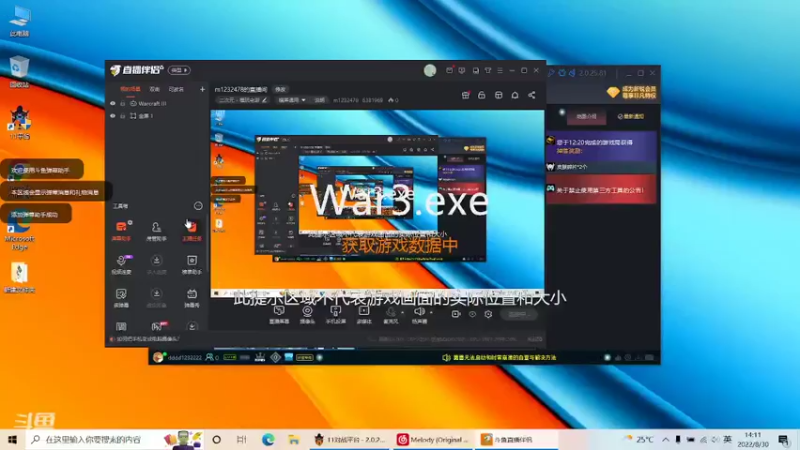Open the gift box icon above the preview
Viewport: 800px width, 450px height.
(465, 95)
